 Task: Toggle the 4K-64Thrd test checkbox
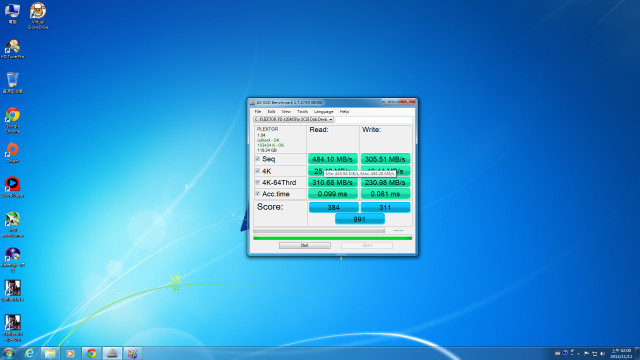258,182
